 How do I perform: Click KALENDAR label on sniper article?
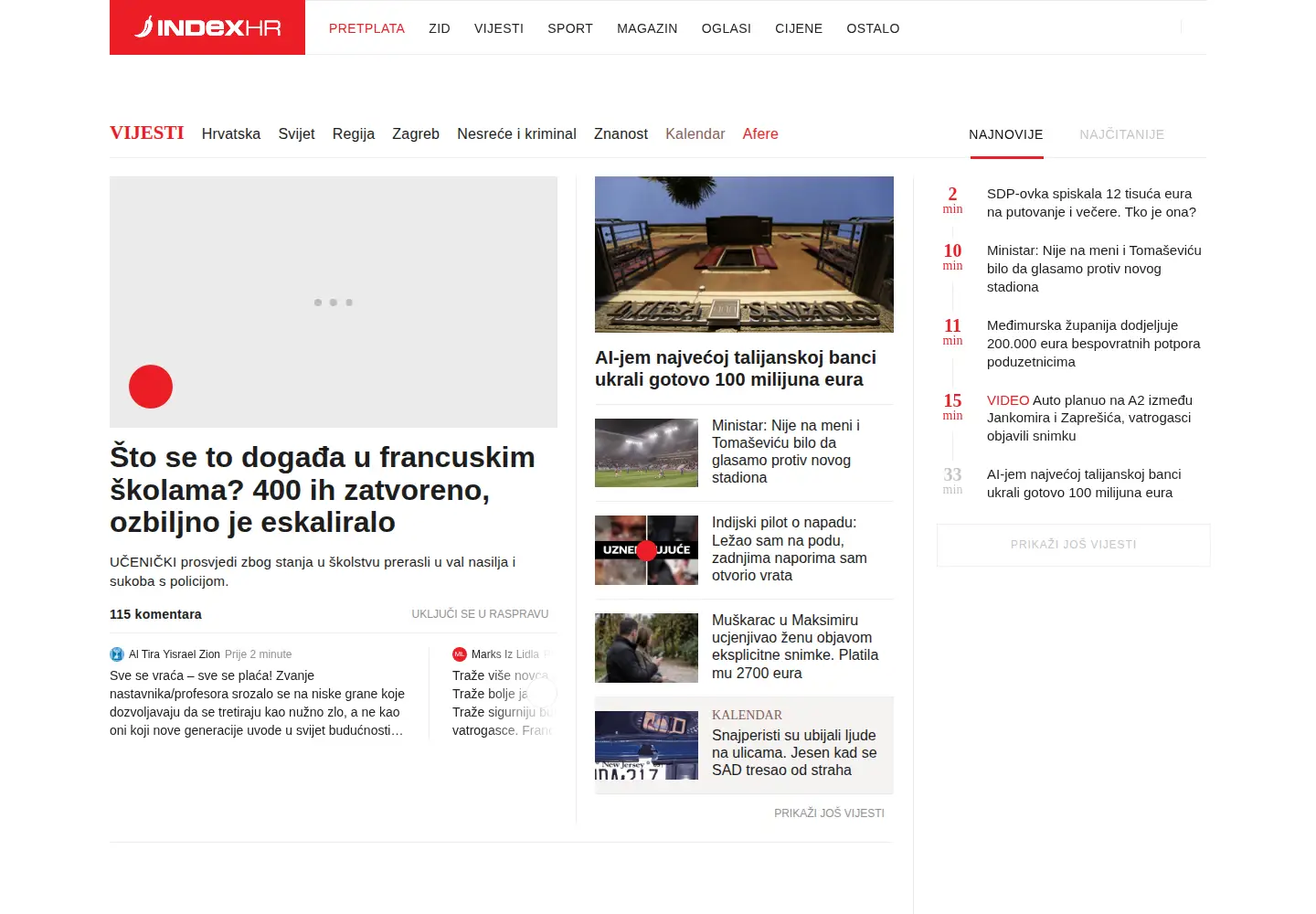[747, 715]
